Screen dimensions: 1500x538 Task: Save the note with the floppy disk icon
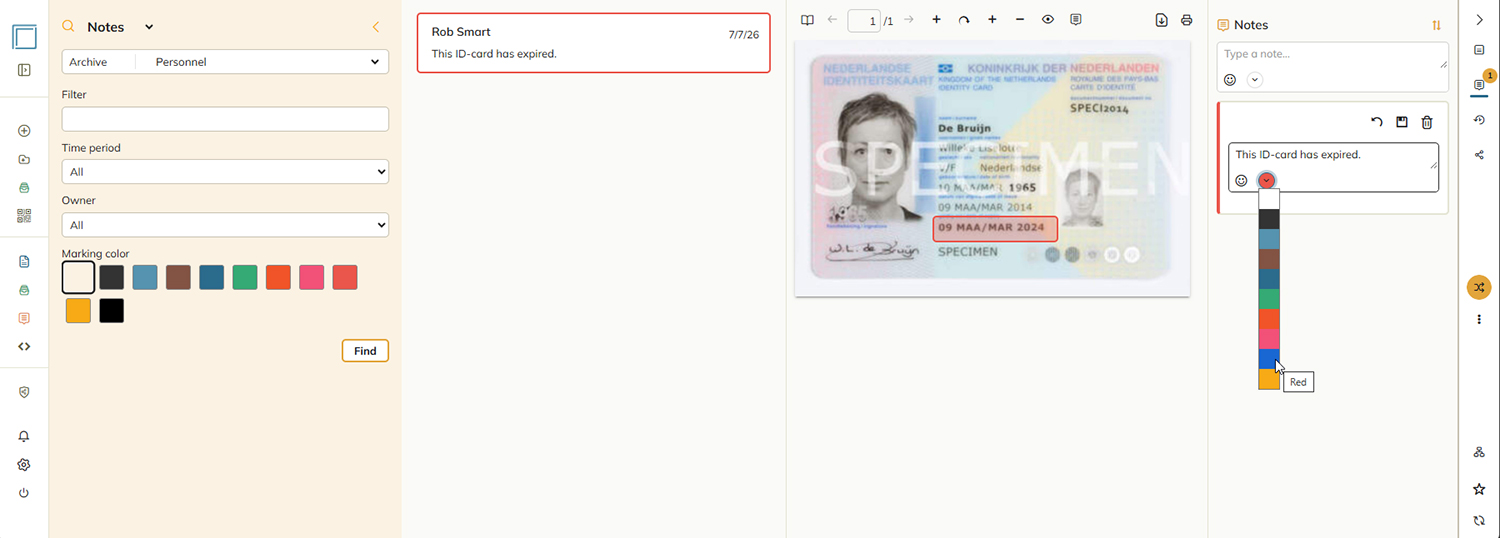pyautogui.click(x=1402, y=122)
